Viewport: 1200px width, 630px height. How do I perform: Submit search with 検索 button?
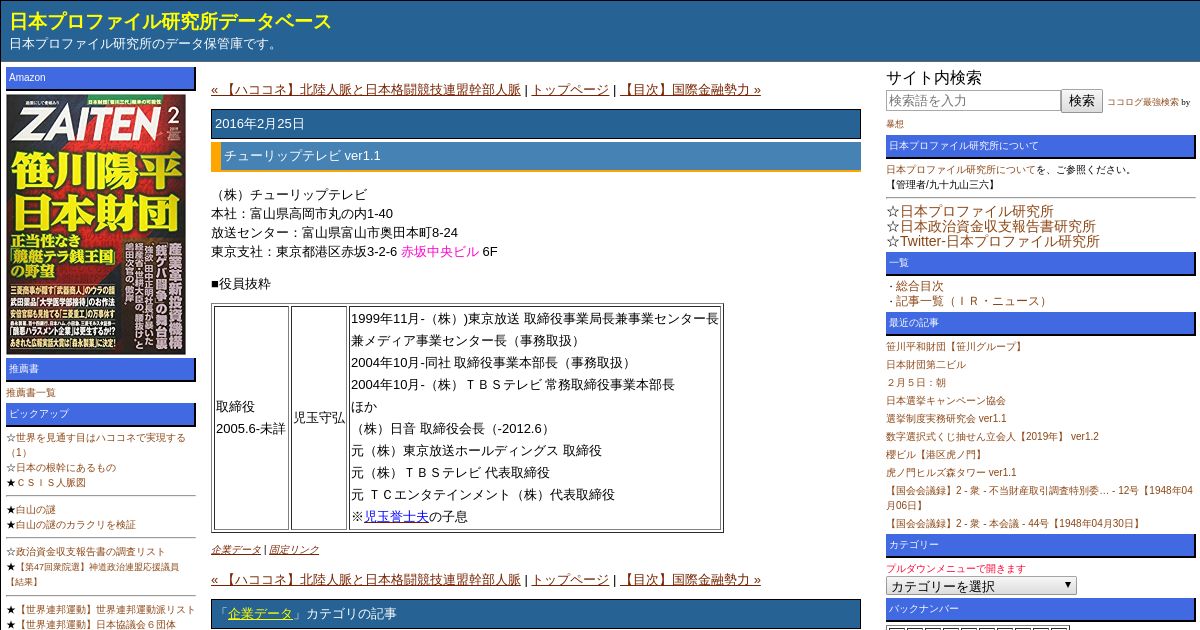pos(1082,101)
